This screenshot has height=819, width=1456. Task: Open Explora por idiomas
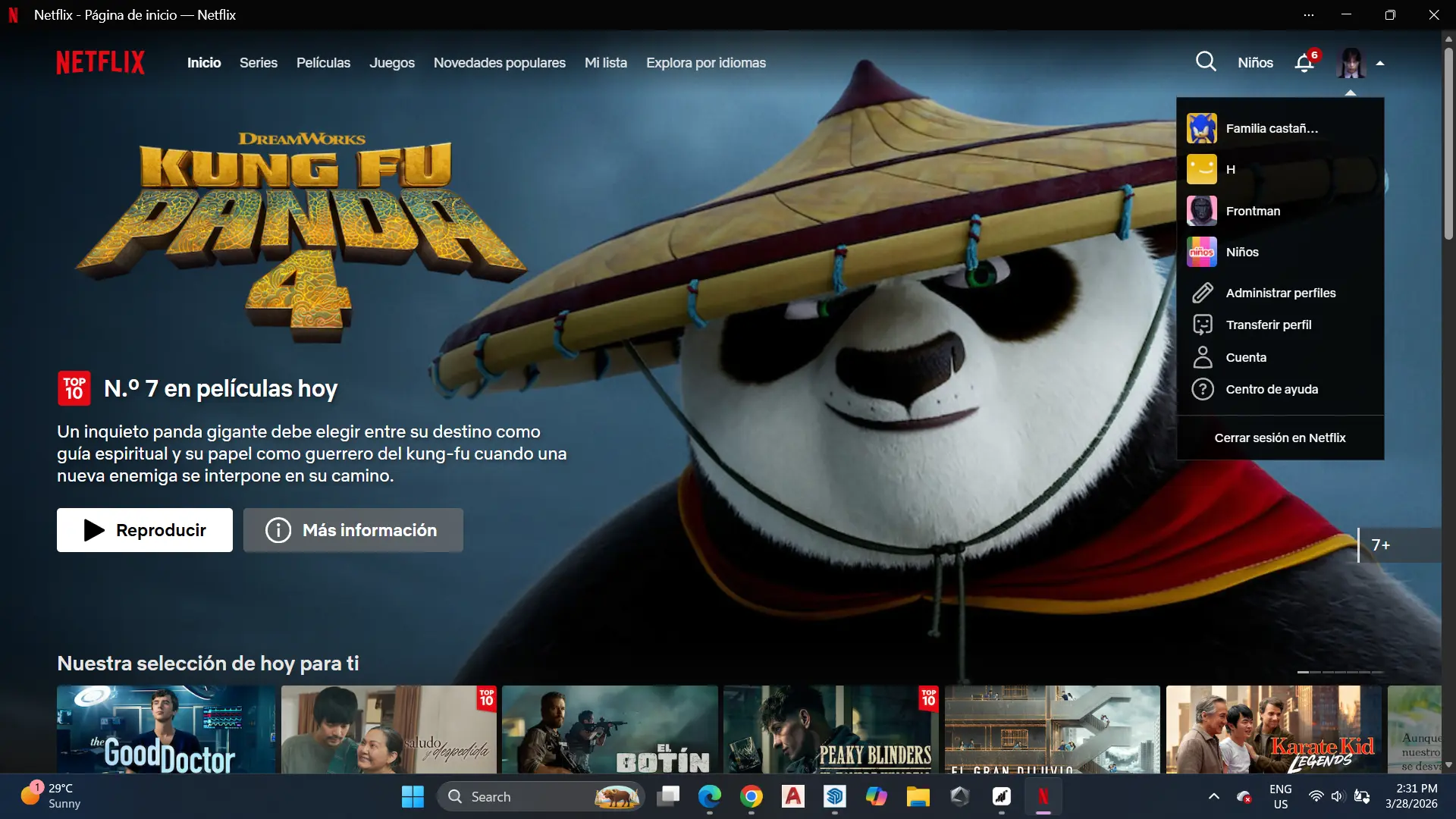706,63
